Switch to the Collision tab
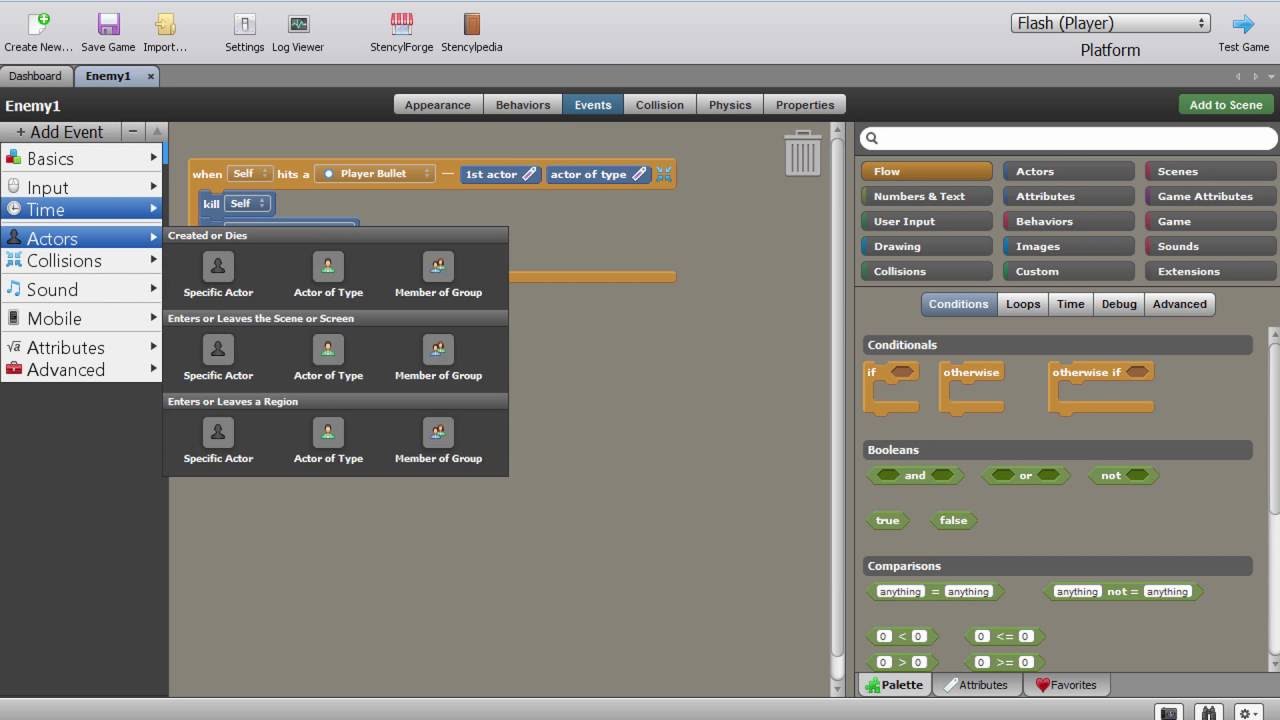 click(660, 105)
